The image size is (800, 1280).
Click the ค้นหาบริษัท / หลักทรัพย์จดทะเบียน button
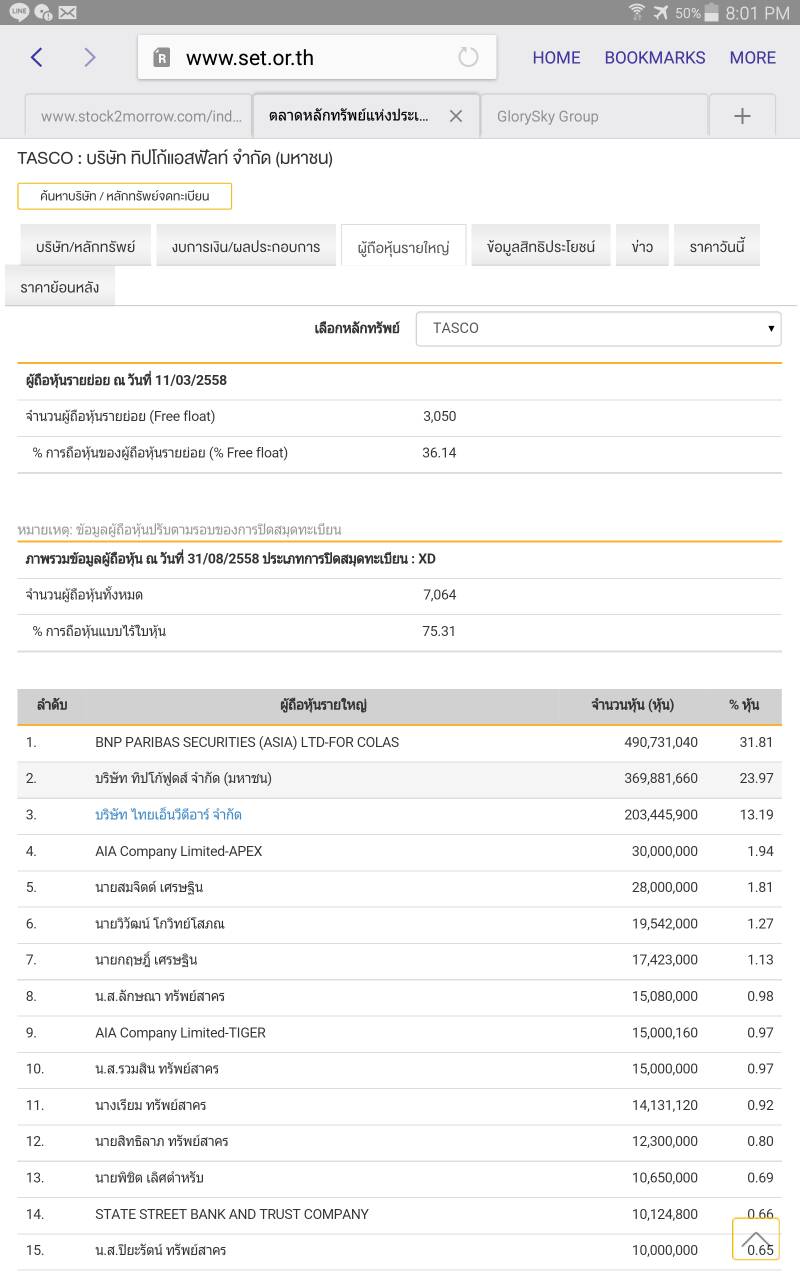pos(124,196)
